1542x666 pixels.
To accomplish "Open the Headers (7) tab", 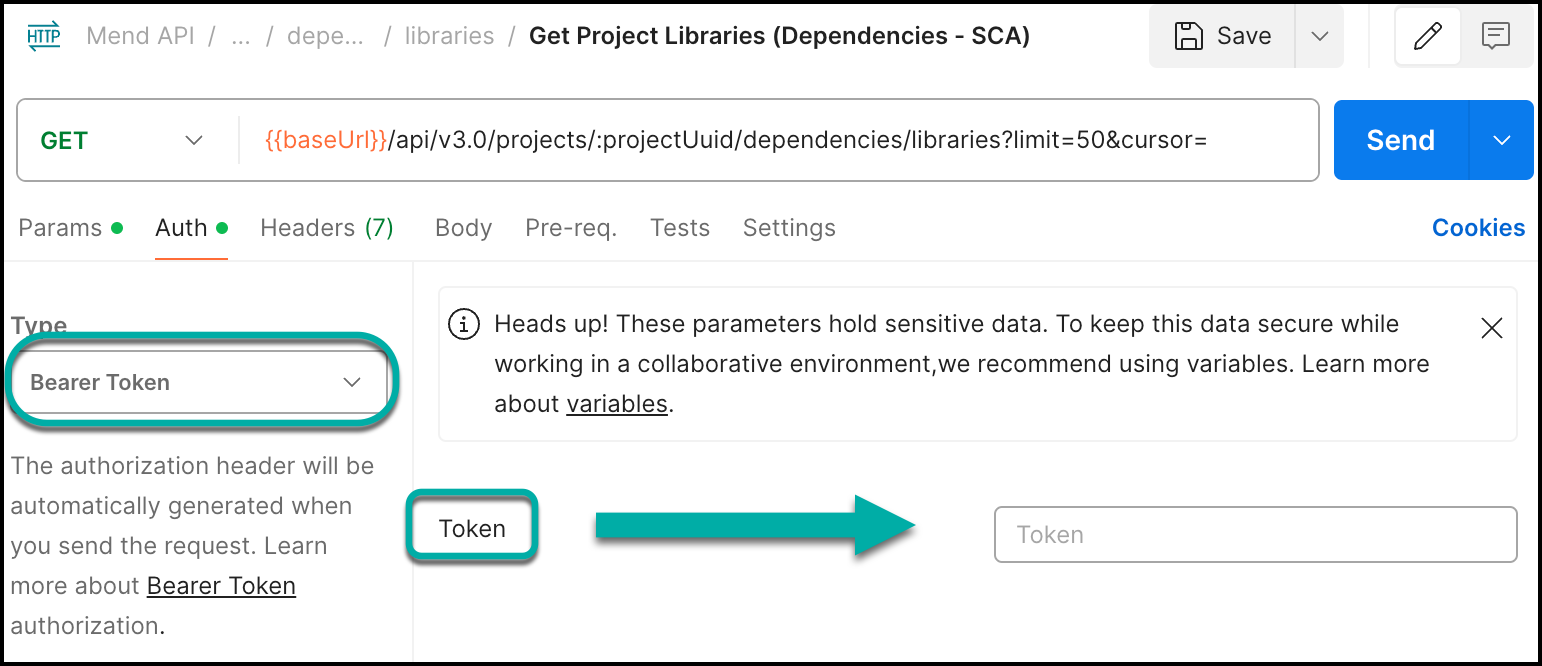I will [327, 228].
